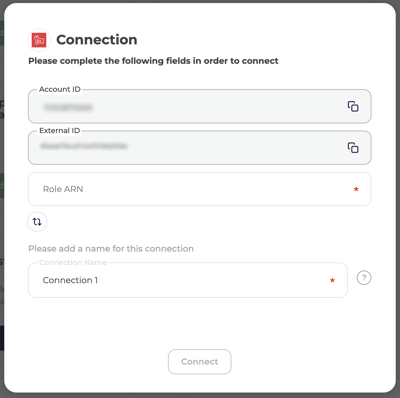Screen dimensions: 400x398
Task: Click the "External ID" field label
Action: tap(60, 131)
